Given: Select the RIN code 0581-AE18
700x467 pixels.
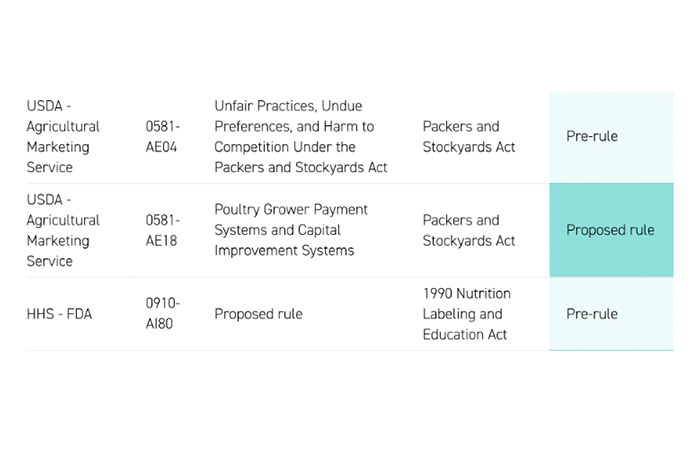Looking at the screenshot, I should coord(163,230).
